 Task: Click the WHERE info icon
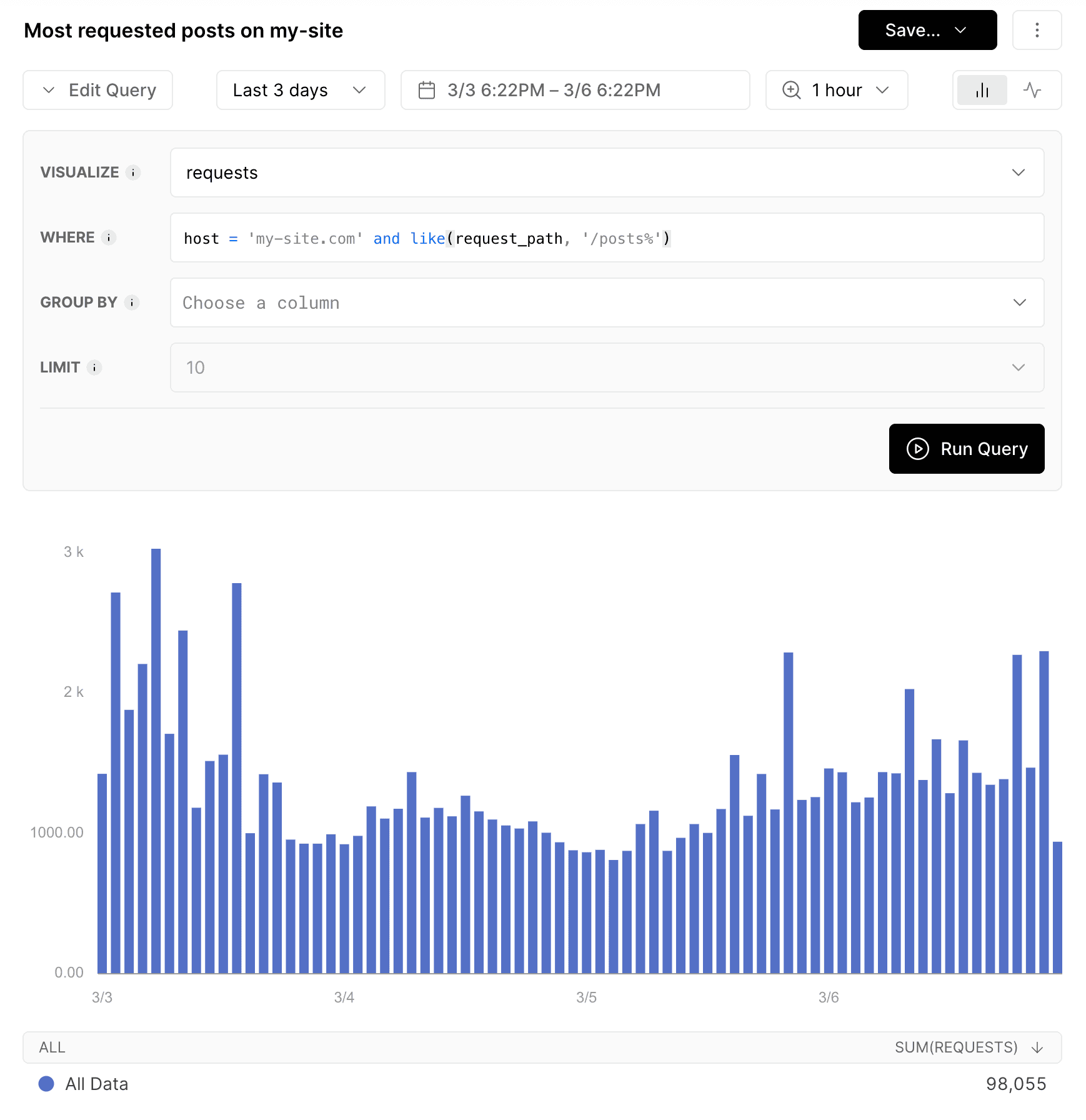click(x=110, y=238)
